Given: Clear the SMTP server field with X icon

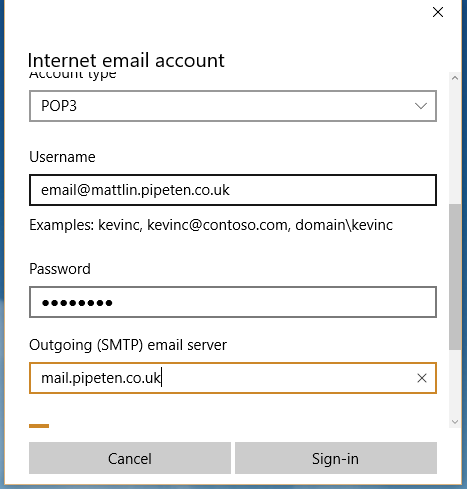Looking at the screenshot, I should 422,378.
